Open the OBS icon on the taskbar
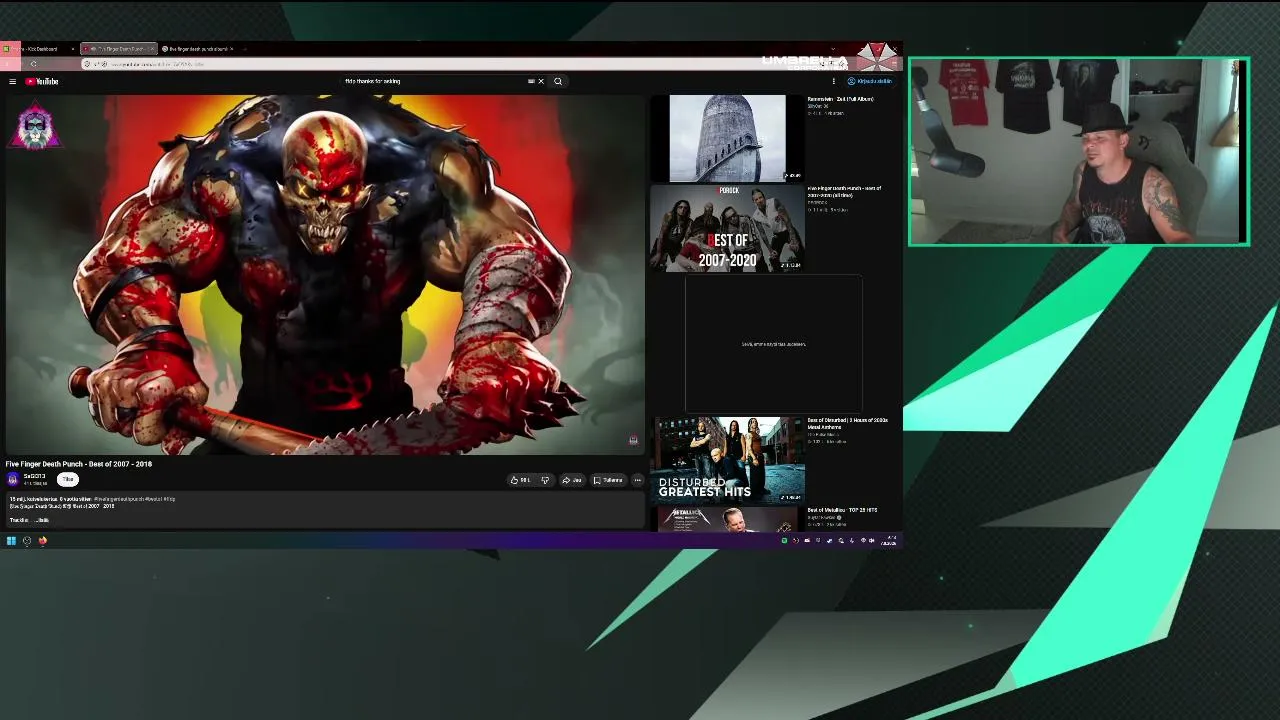The height and width of the screenshot is (720, 1280). (27, 541)
